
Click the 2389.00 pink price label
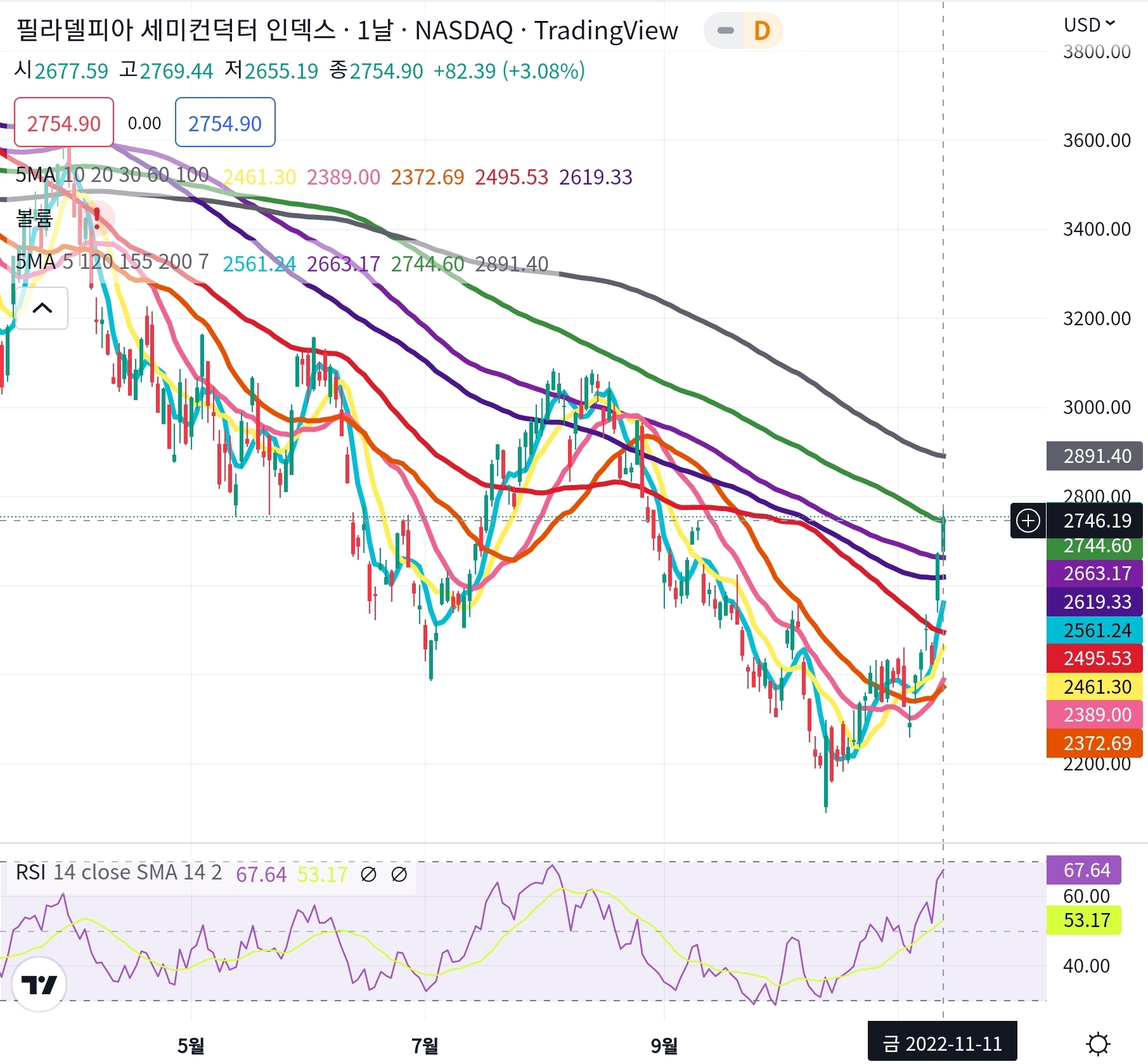click(1094, 715)
